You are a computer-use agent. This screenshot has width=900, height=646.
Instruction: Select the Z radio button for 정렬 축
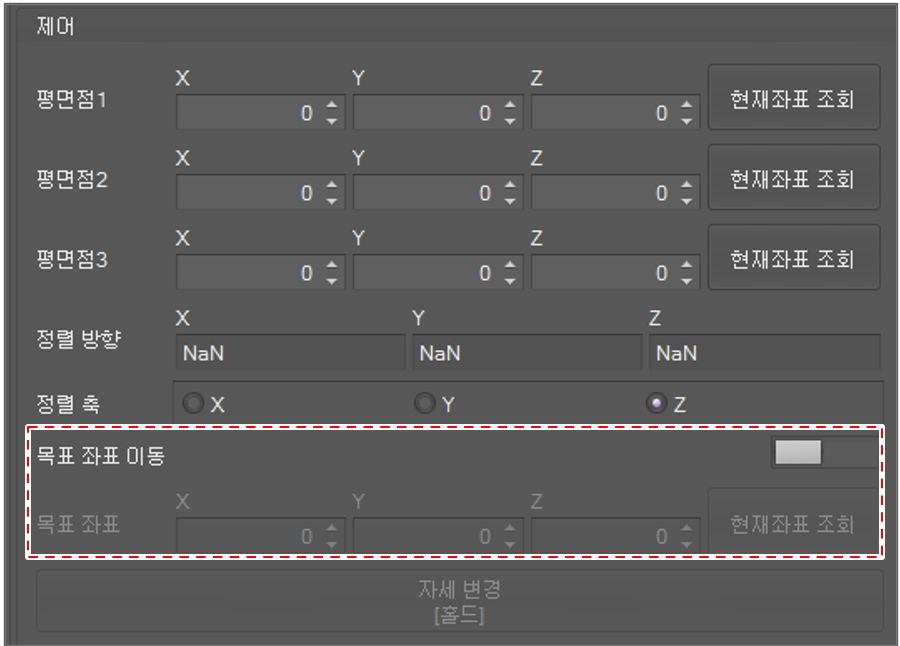click(656, 404)
